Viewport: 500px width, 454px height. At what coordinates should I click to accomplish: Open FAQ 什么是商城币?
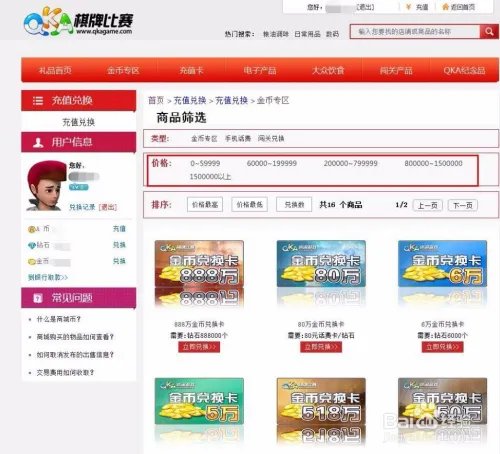[x=58, y=319]
